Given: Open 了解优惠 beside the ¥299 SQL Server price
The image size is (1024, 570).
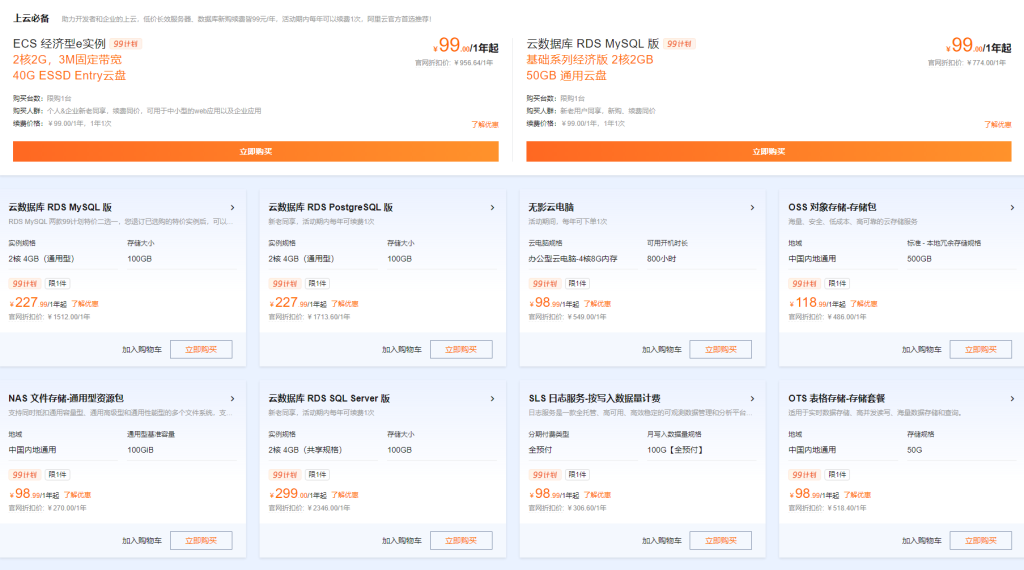Looking at the screenshot, I should (345, 496).
